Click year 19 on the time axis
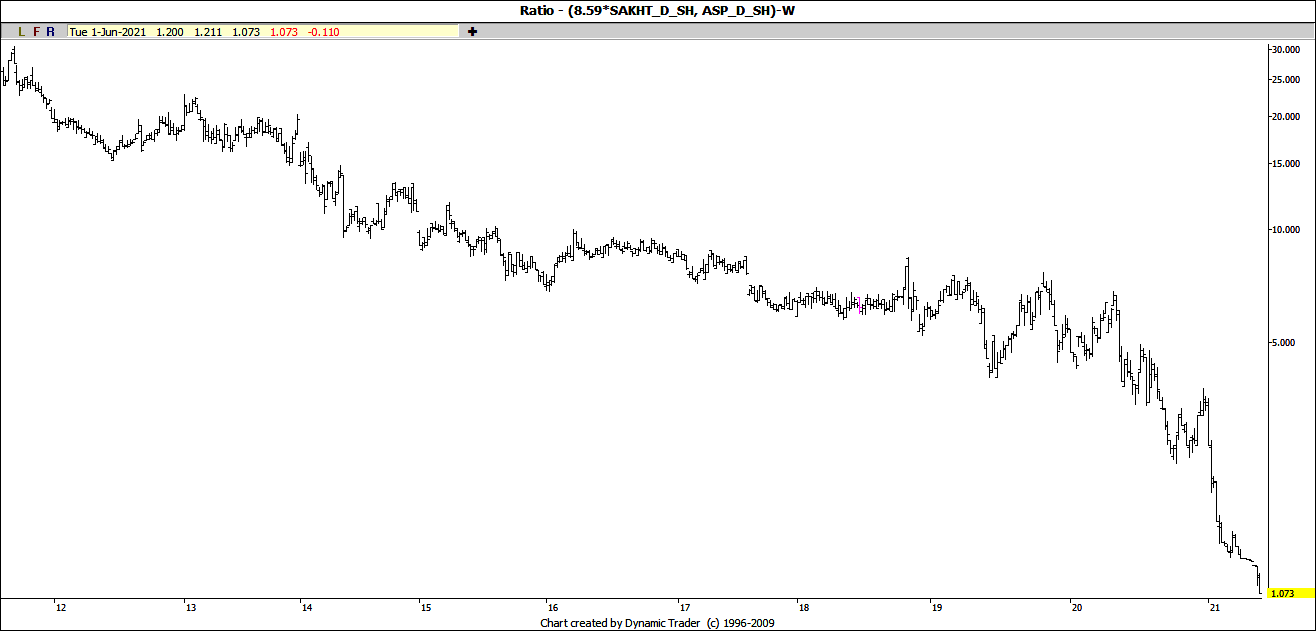The image size is (1316, 631). (x=936, y=607)
